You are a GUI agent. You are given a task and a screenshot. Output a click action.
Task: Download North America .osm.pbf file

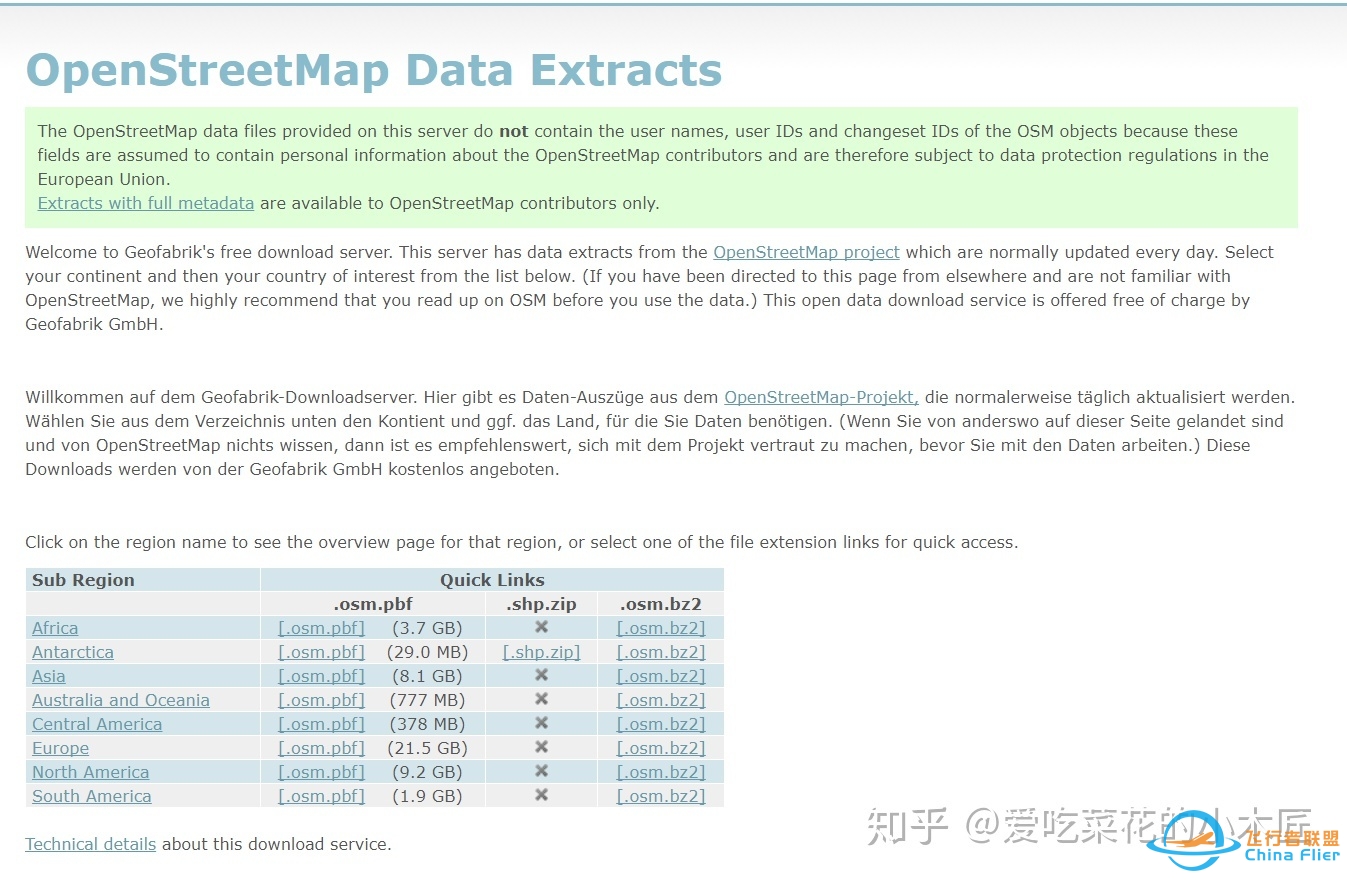(x=321, y=772)
